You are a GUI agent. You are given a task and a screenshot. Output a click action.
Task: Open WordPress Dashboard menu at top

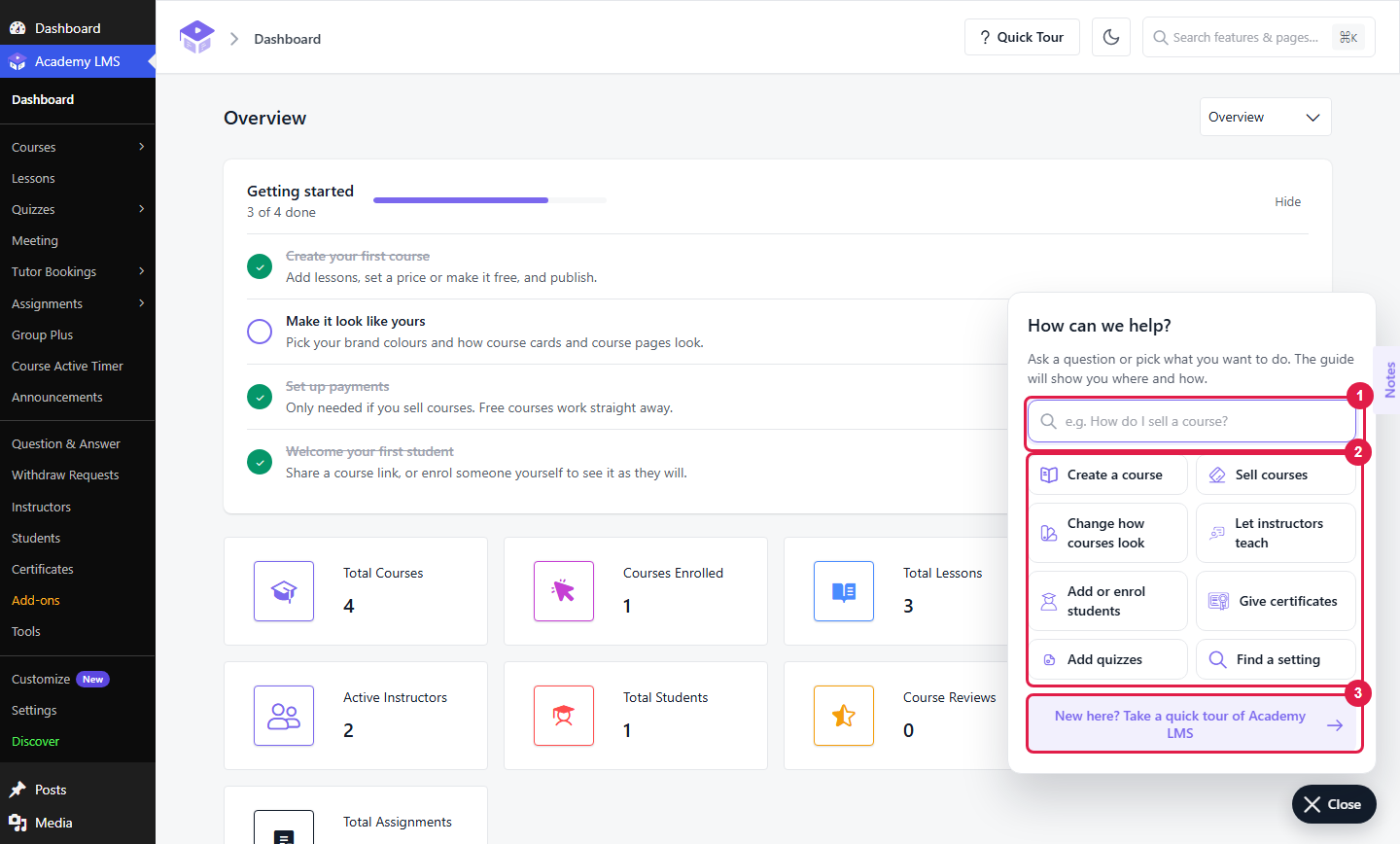[x=78, y=28]
